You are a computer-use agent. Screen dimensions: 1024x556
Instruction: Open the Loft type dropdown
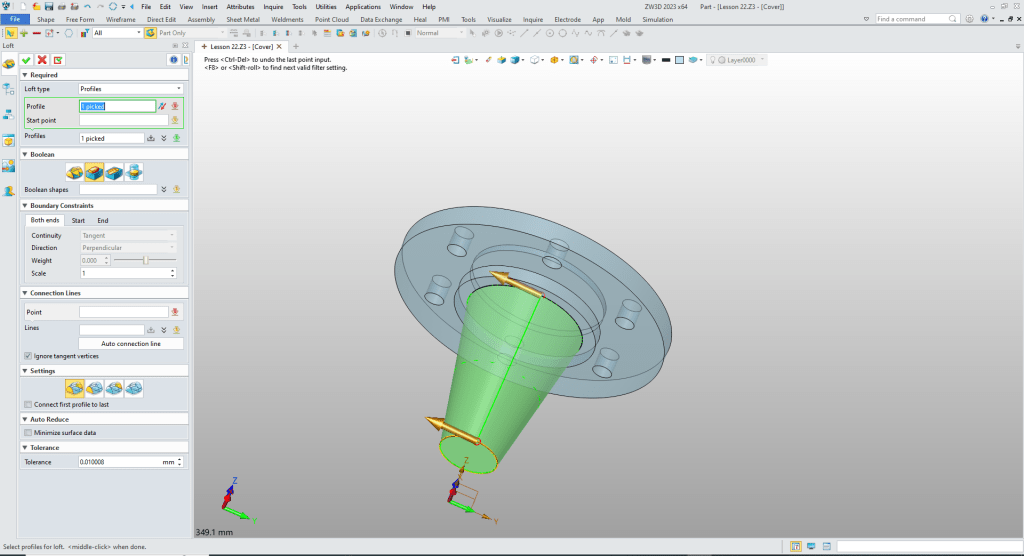(x=130, y=89)
